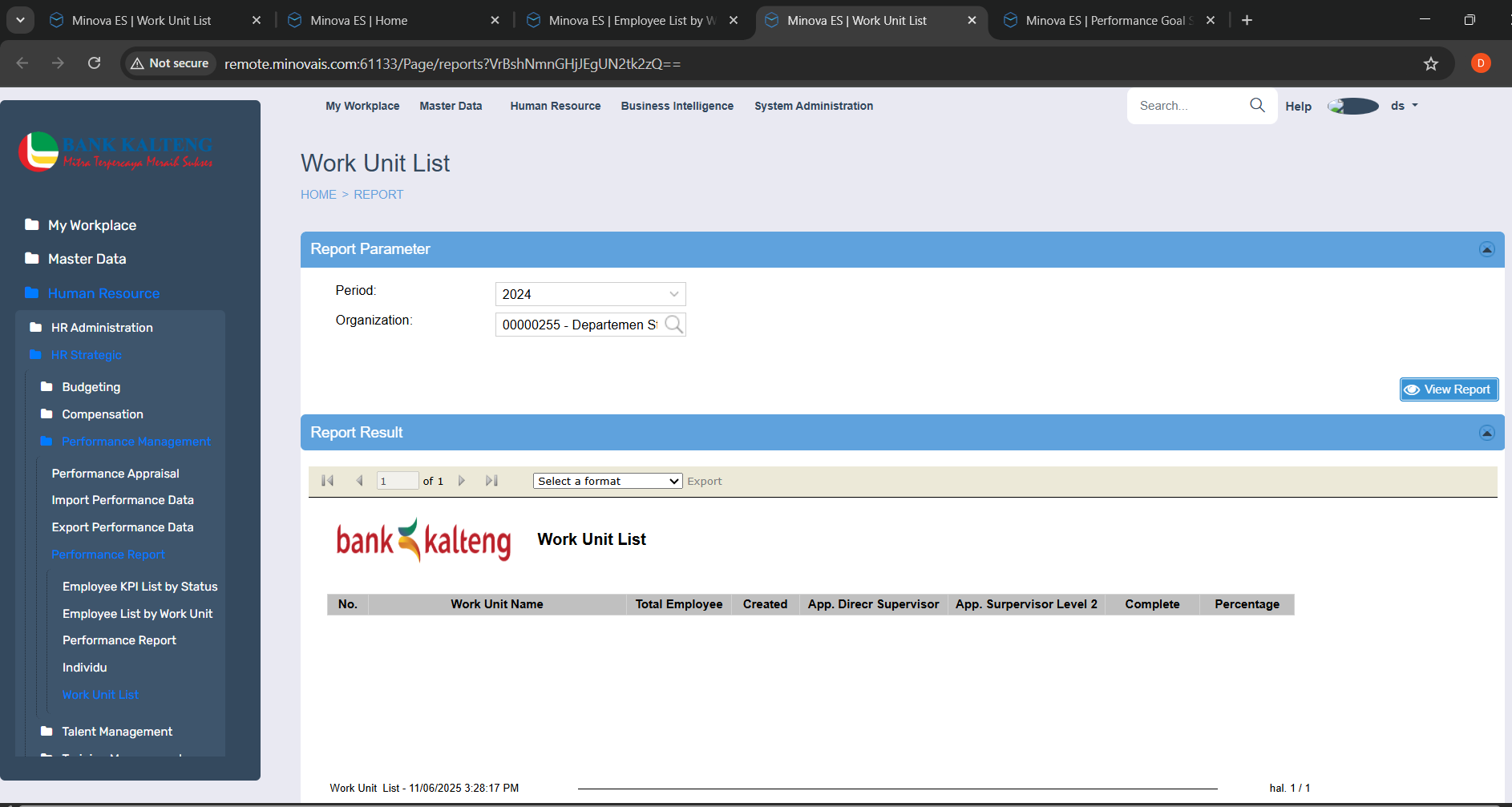The height and width of the screenshot is (807, 1512).
Task: Open Human Resource in top menu
Action: [556, 106]
